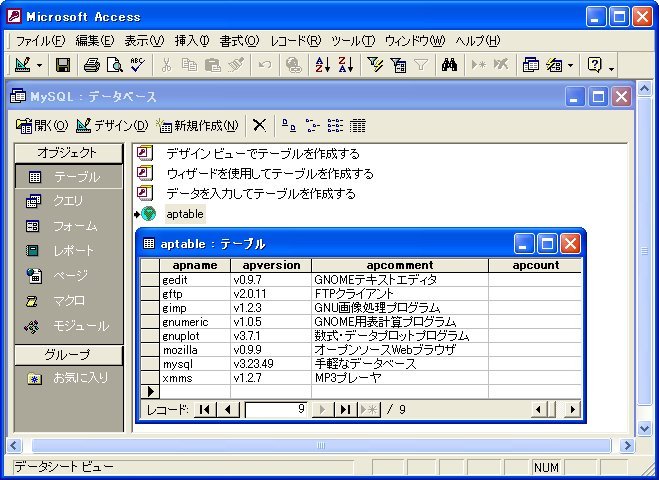Switch database window to List view
Image resolution: width=659 pixels, height=480 pixels.
pos(335,125)
